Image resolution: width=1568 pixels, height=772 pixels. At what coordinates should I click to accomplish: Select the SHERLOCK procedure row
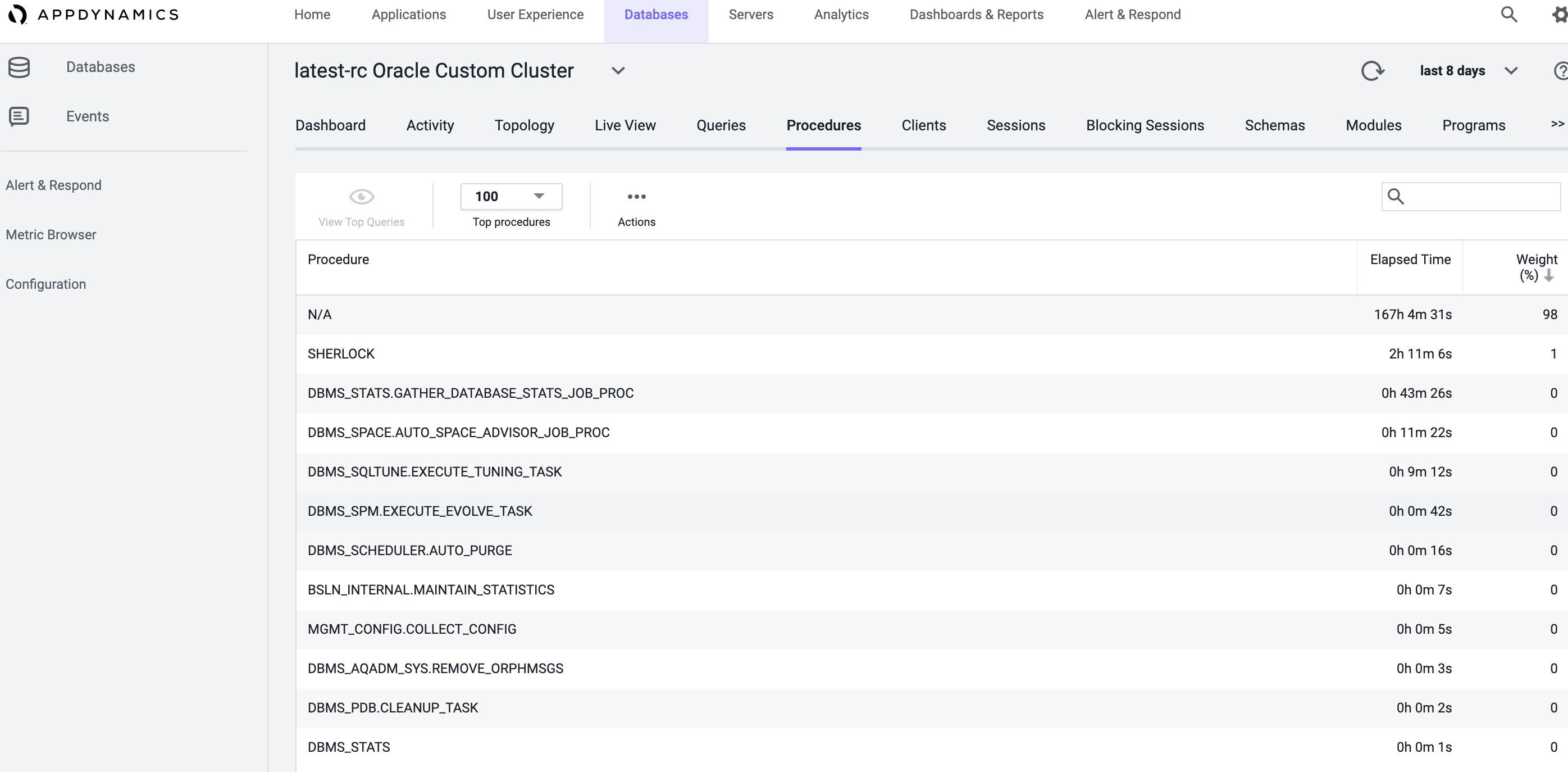[x=931, y=354]
